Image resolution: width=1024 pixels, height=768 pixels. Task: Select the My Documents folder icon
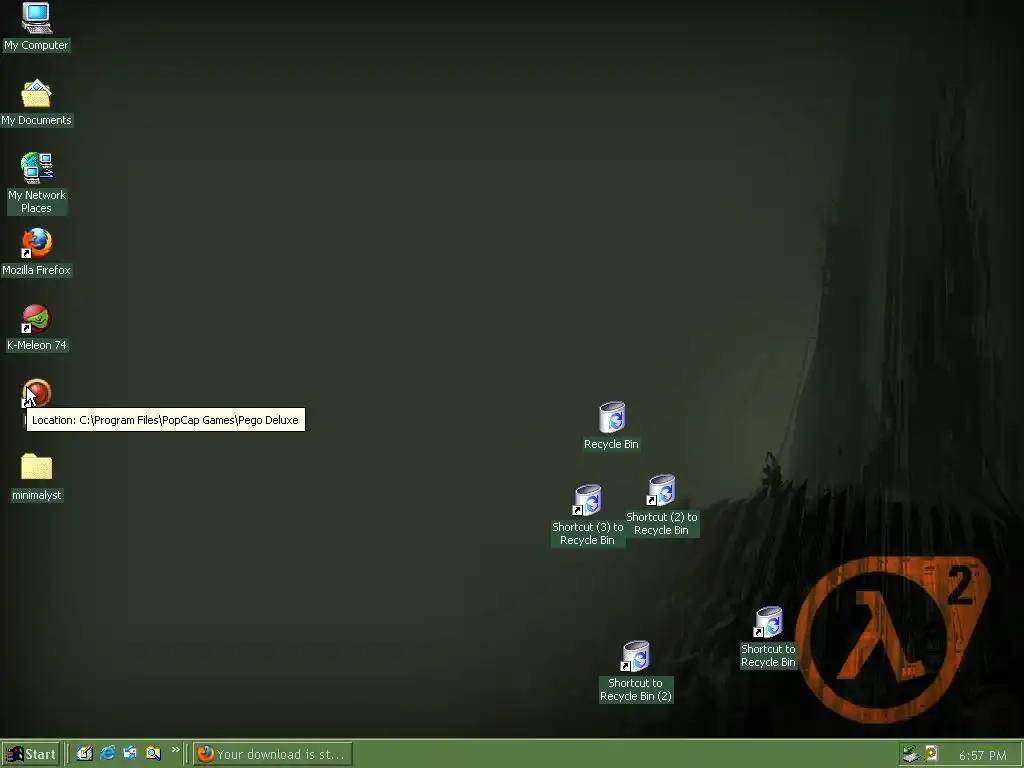37,94
